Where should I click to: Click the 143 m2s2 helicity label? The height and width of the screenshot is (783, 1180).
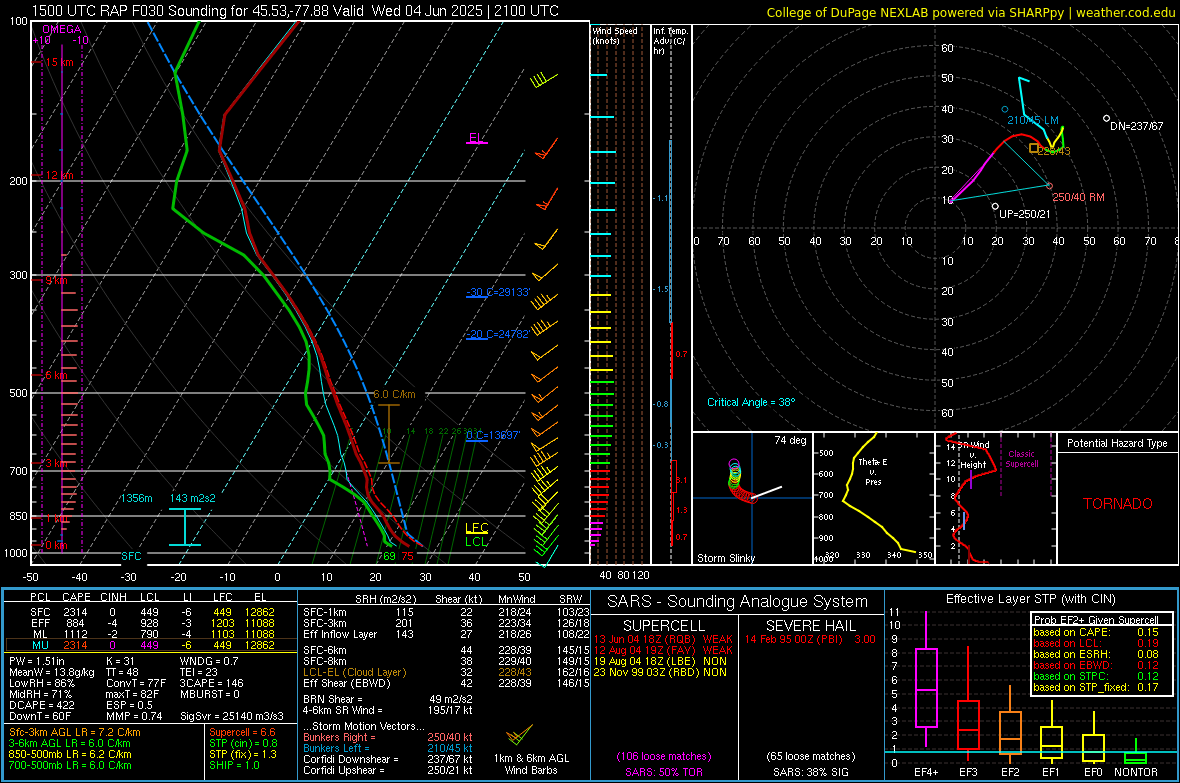point(193,498)
